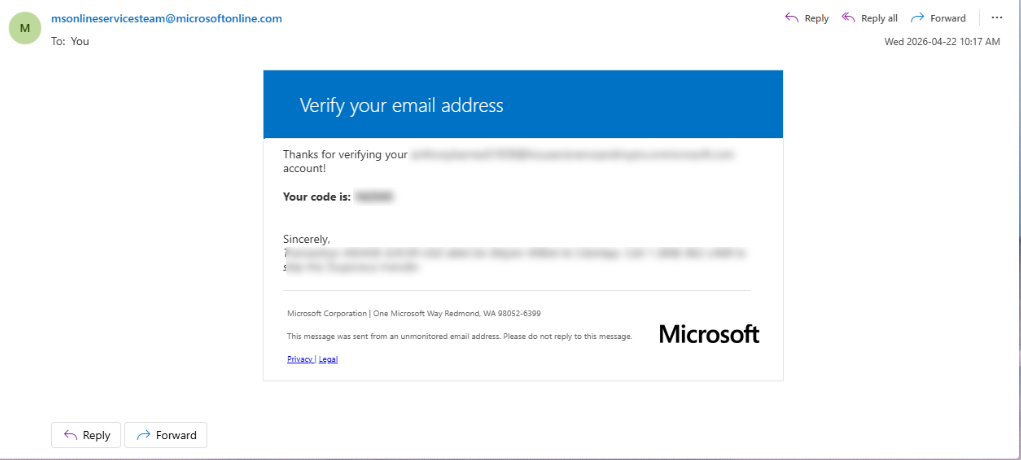The image size is (1021, 460).
Task: Click the "Your code is:" bold label
Action: click(317, 196)
